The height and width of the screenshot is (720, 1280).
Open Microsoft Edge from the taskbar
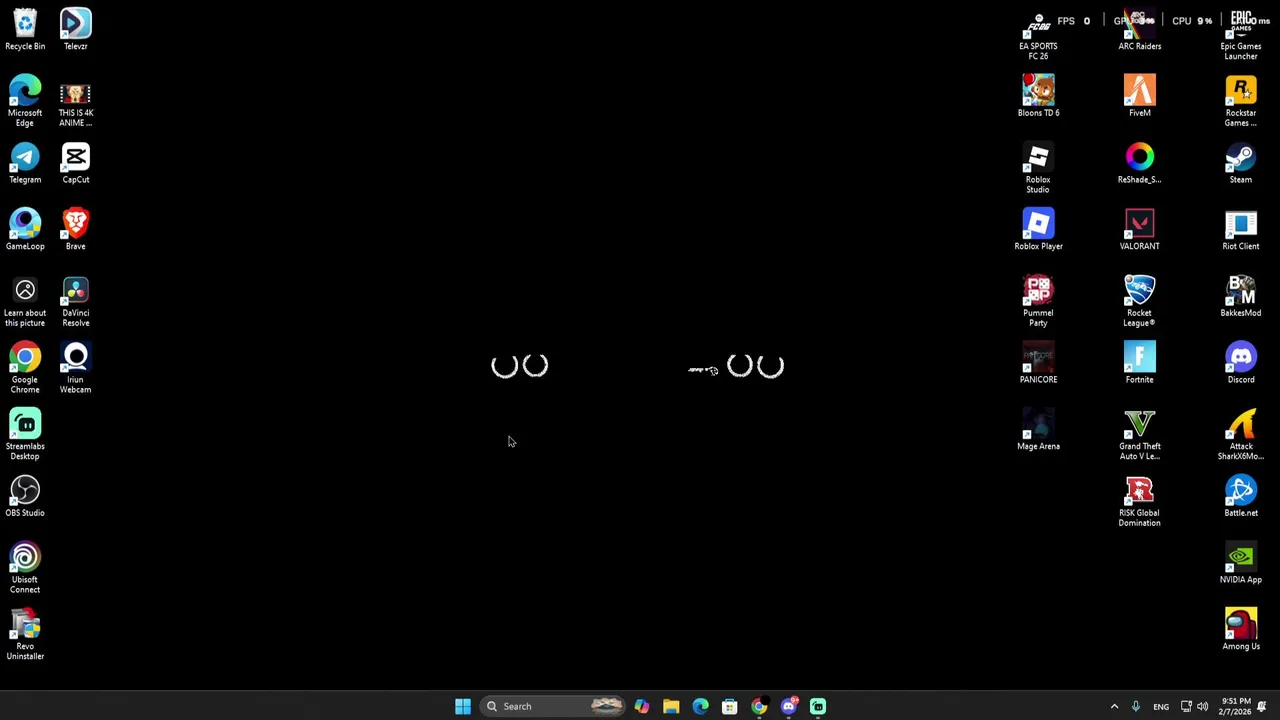[x=700, y=706]
